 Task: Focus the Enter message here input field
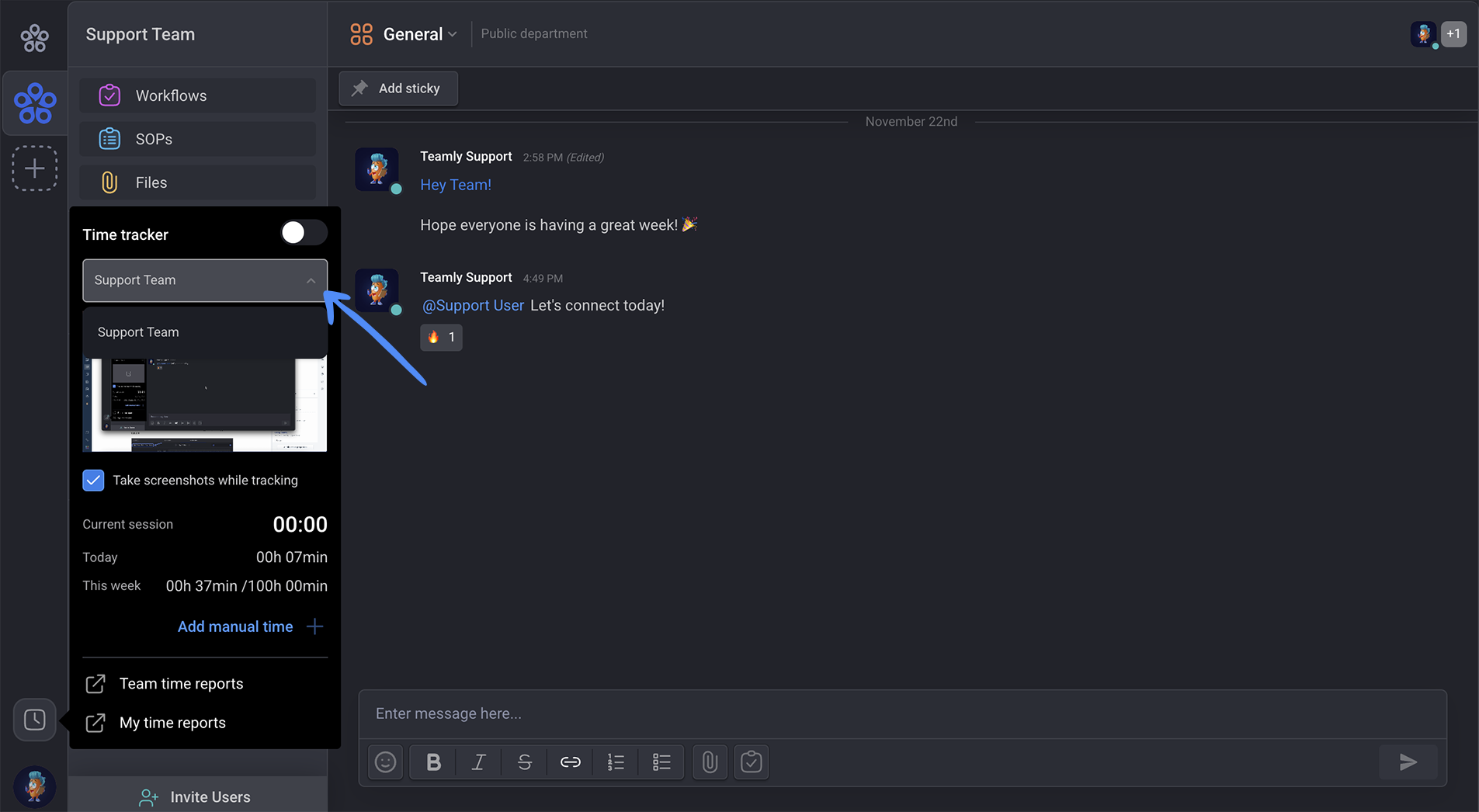(902, 713)
